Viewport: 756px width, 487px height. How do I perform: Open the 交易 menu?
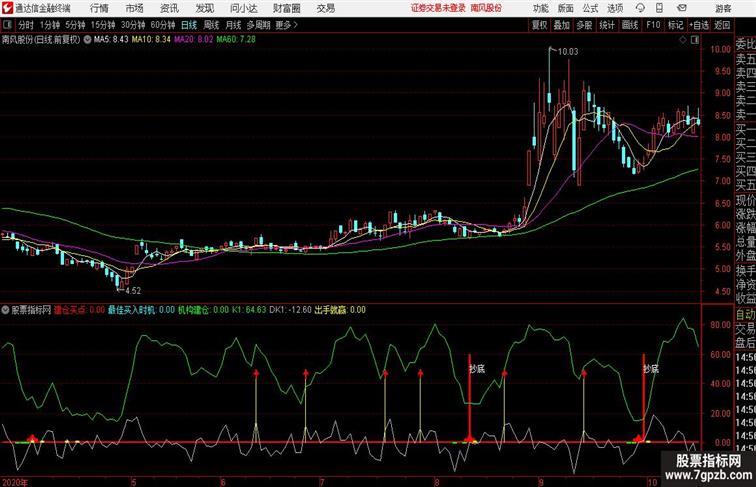click(x=325, y=8)
